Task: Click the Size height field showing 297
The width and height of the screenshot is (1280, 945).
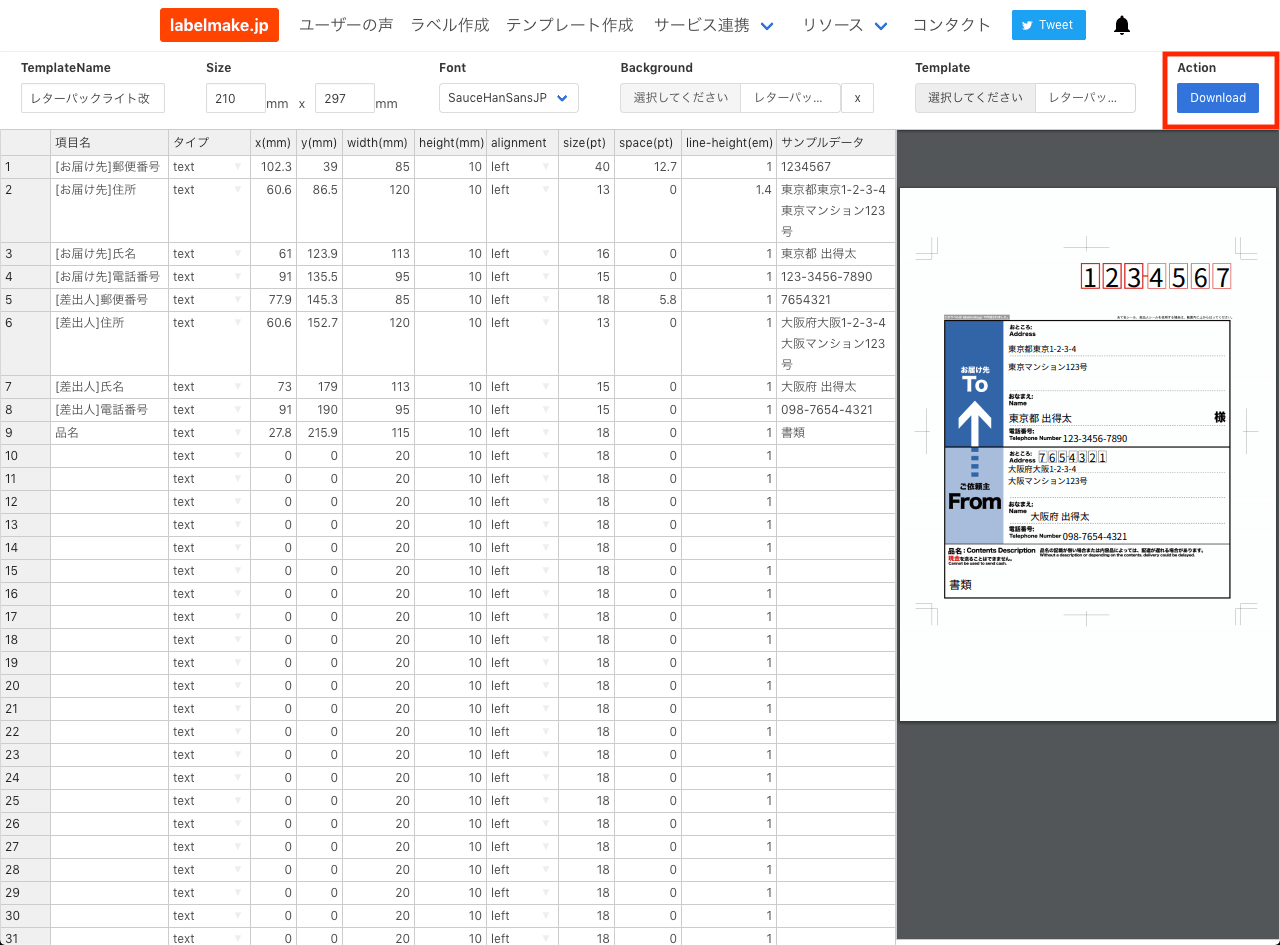Action: point(345,98)
